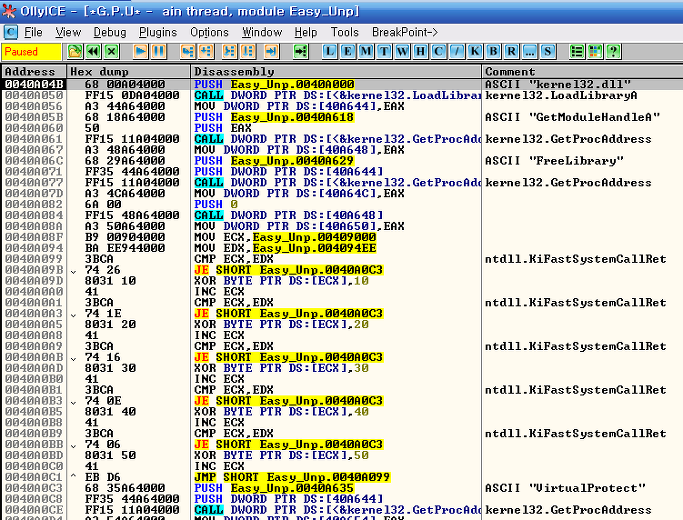Viewport: 683px width, 520px height.
Task: Select MOV EDX,Easy_Unp.004094EE instruction
Action: pos(285,248)
